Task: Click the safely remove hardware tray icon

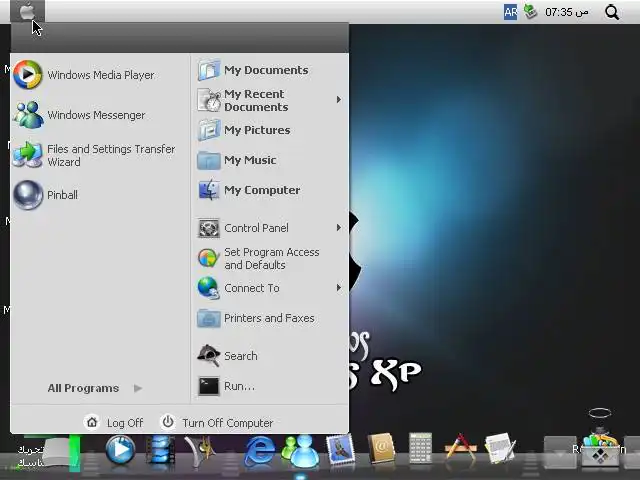Action: [x=531, y=11]
